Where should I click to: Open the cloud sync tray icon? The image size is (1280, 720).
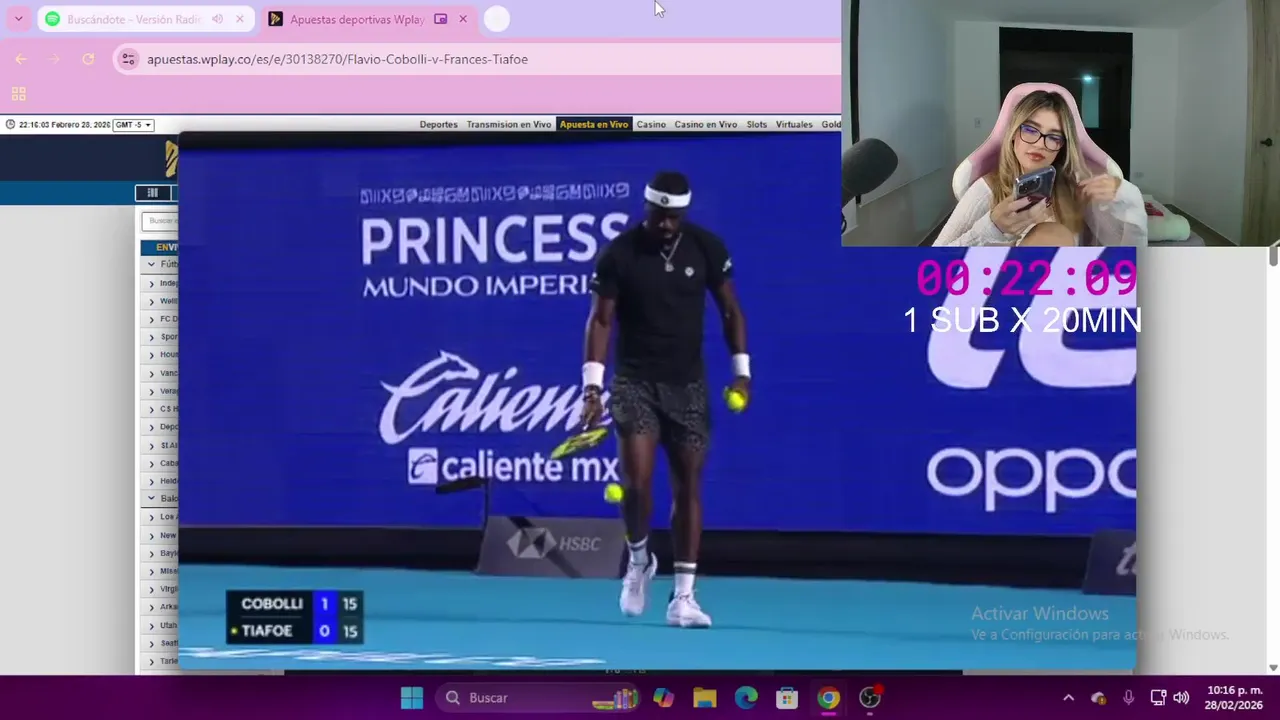1099,698
